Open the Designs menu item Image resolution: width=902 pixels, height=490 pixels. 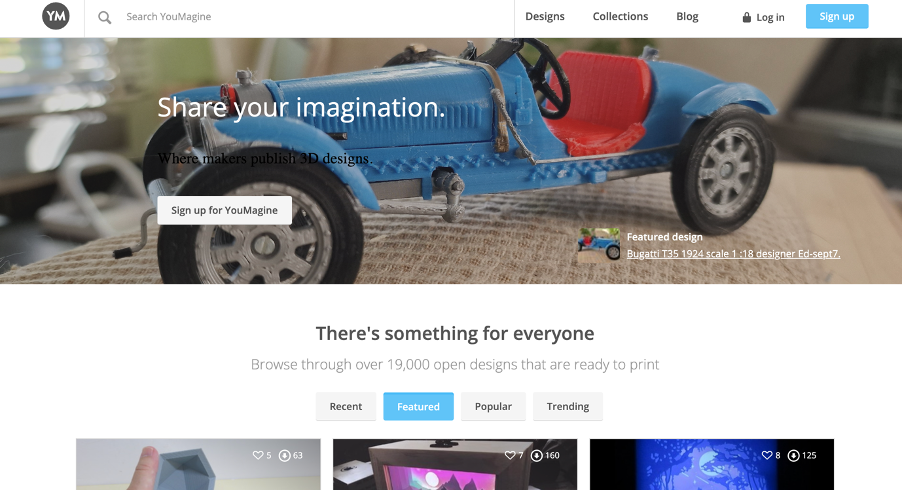tap(545, 17)
